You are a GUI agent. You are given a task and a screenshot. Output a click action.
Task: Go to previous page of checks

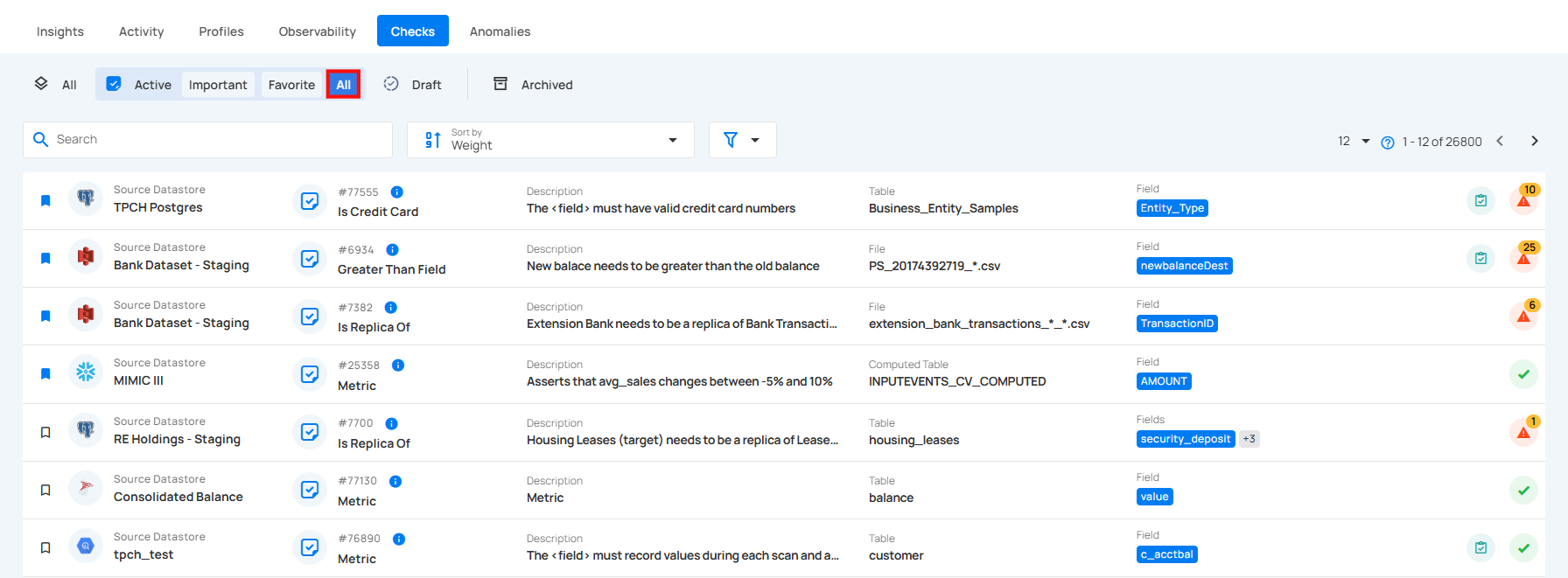click(1500, 141)
